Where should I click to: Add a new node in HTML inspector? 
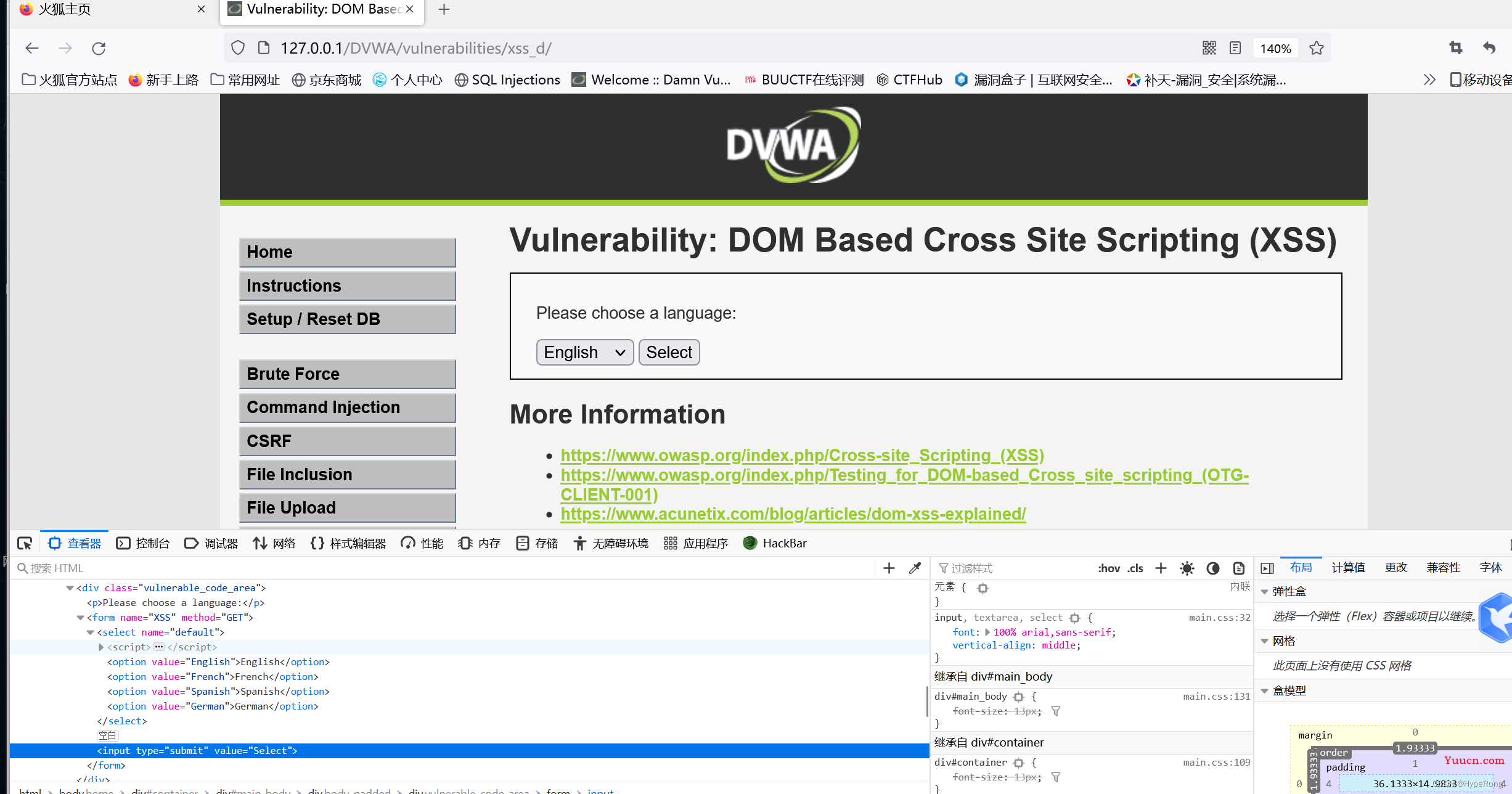[x=889, y=568]
